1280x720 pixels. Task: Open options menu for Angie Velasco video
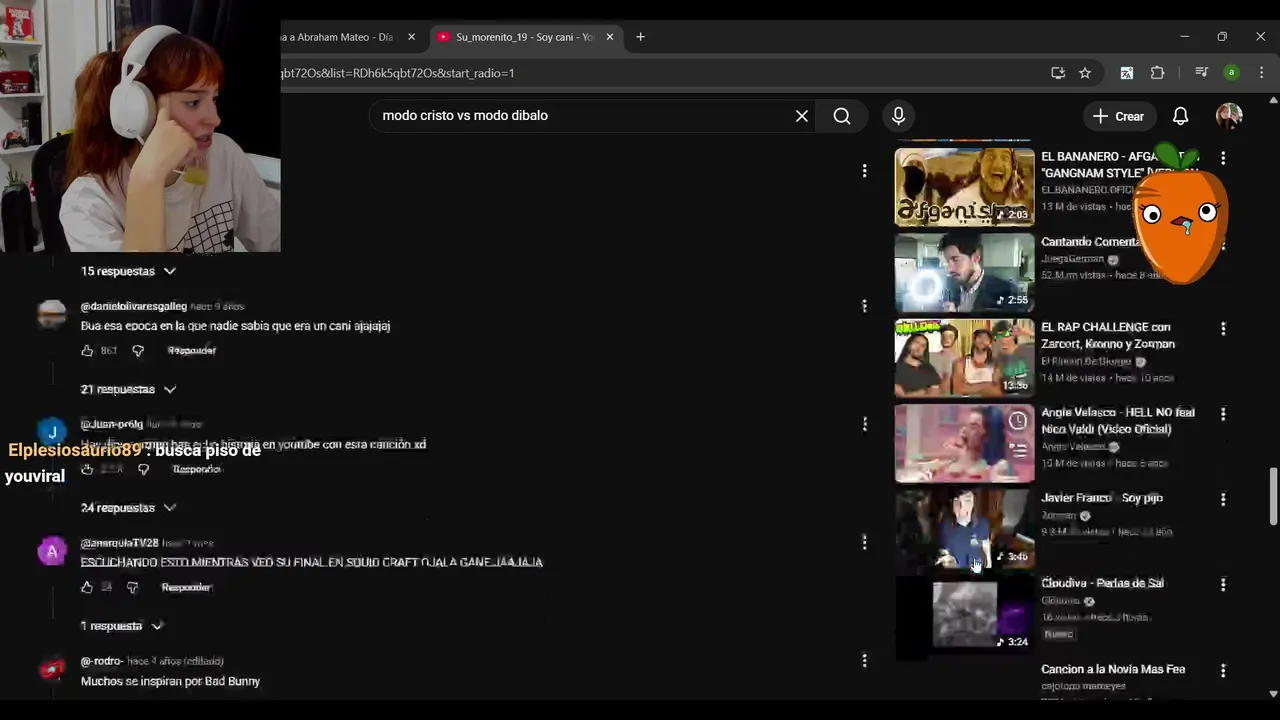coord(1223,413)
